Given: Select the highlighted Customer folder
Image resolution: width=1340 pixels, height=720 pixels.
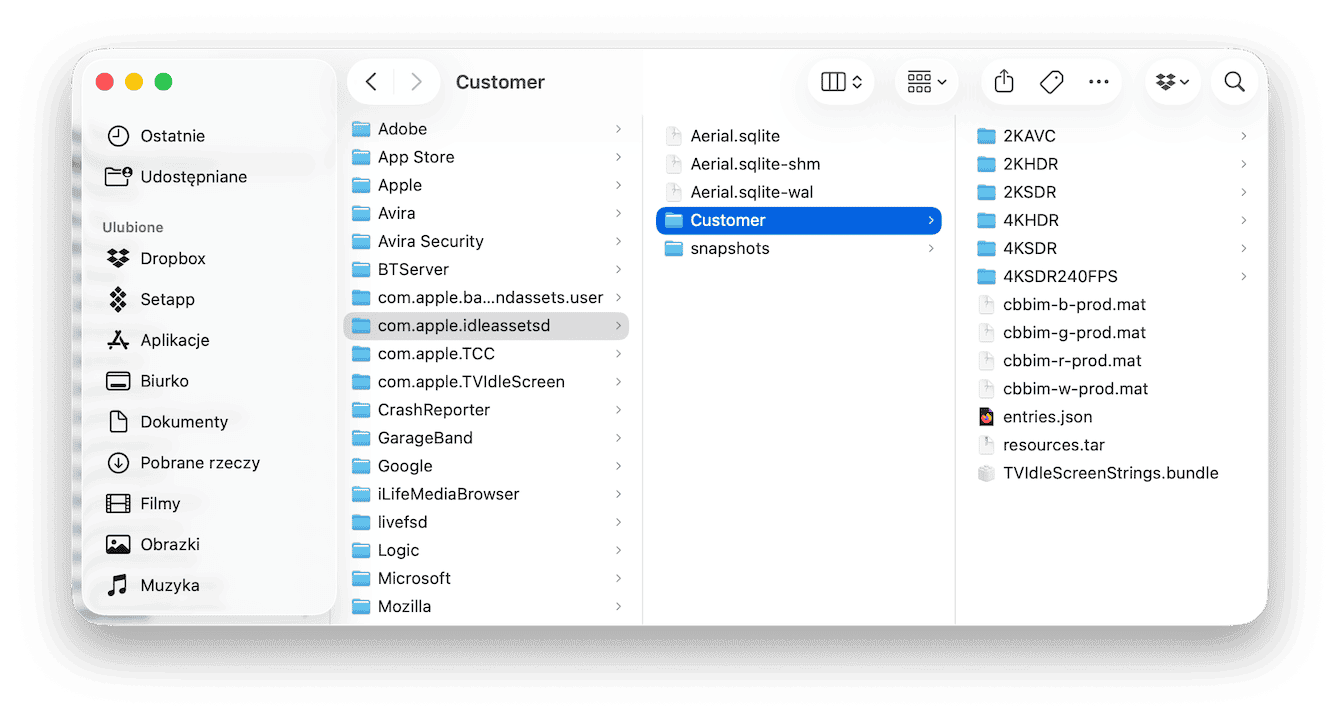Looking at the screenshot, I should 799,220.
